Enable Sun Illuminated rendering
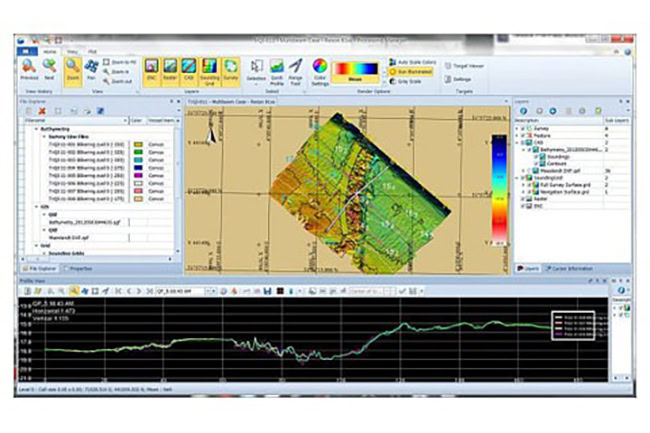Image resolution: width=650 pixels, height=433 pixels. (411, 72)
